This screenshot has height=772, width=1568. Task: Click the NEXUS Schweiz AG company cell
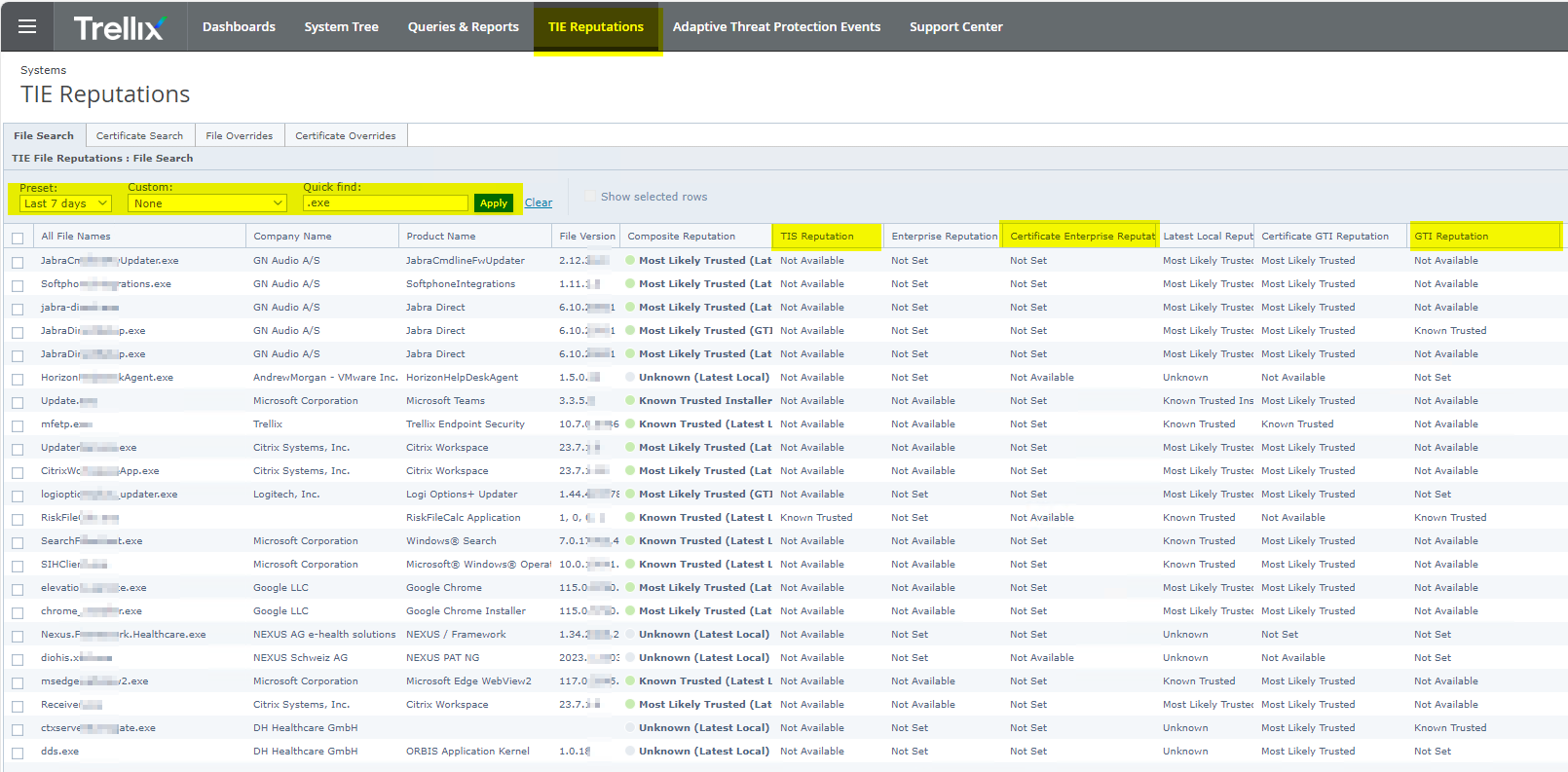(300, 658)
